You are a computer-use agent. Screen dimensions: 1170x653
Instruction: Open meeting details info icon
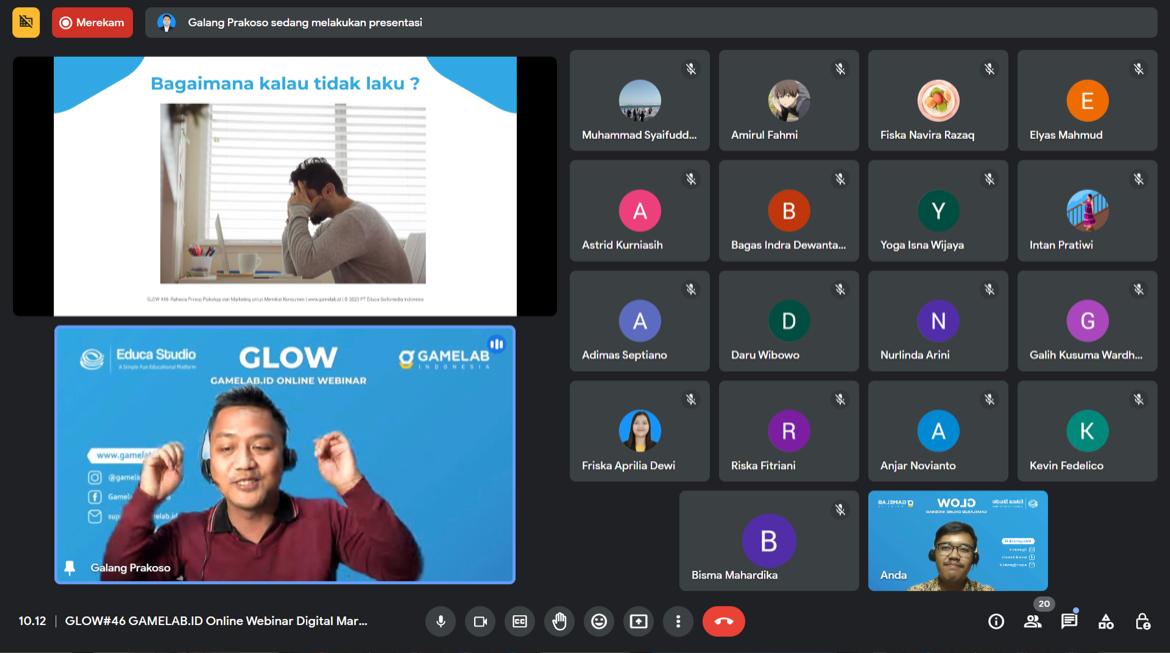996,622
